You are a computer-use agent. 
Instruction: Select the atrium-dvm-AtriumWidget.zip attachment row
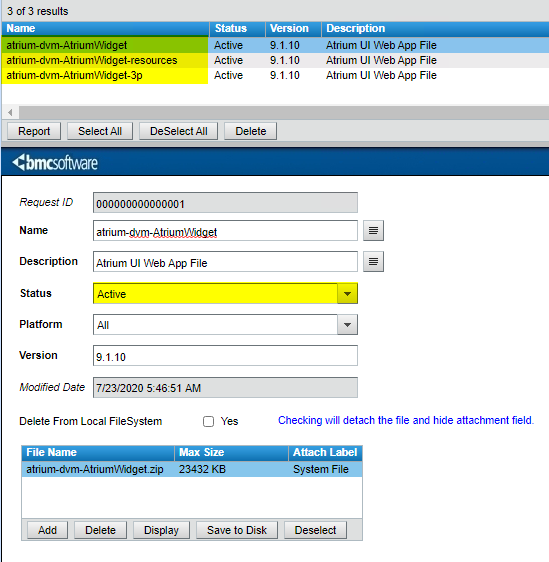coord(192,469)
